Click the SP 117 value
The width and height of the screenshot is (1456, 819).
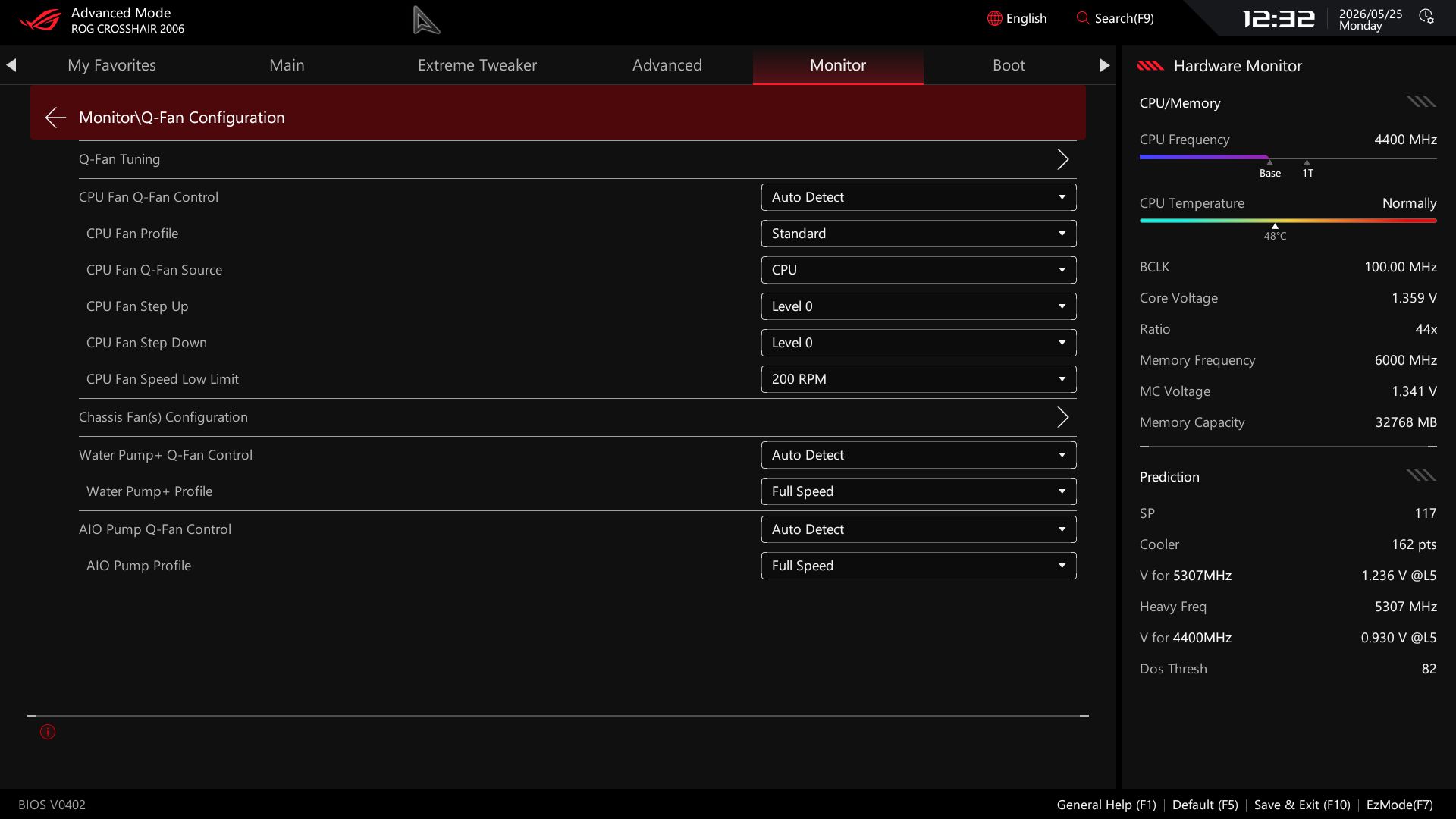(x=1425, y=513)
